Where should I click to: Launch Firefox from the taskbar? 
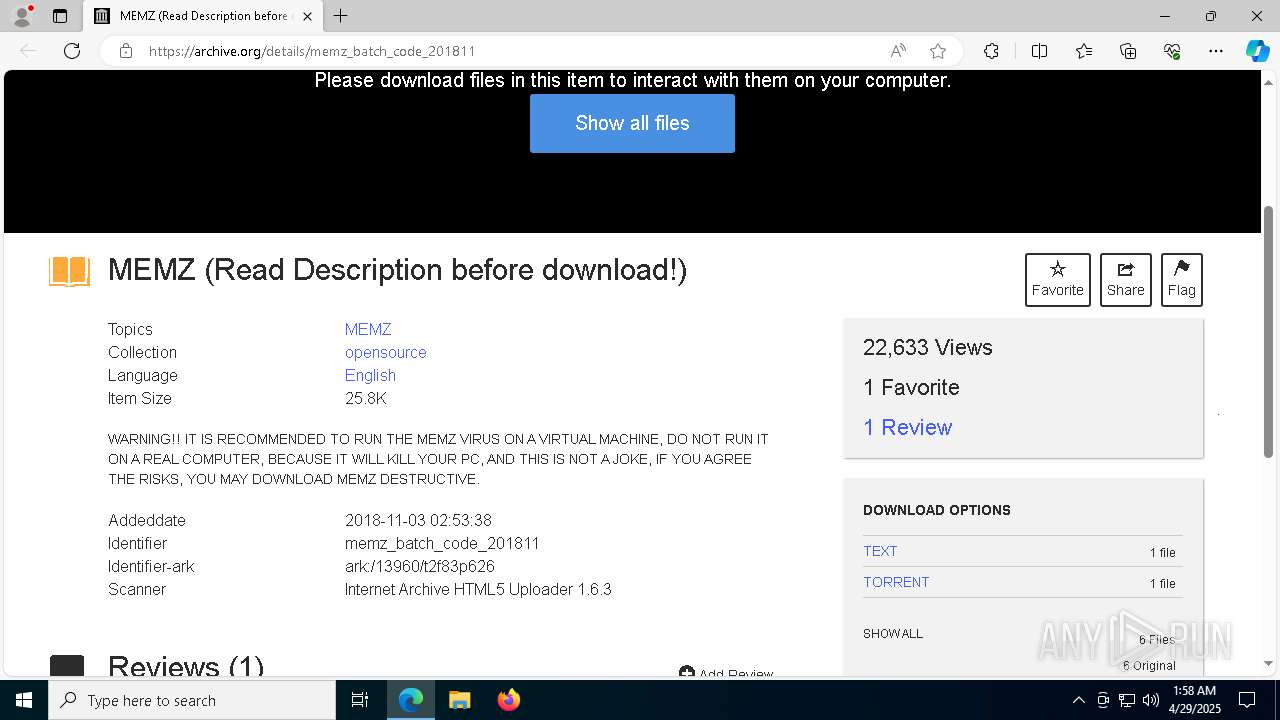(508, 700)
